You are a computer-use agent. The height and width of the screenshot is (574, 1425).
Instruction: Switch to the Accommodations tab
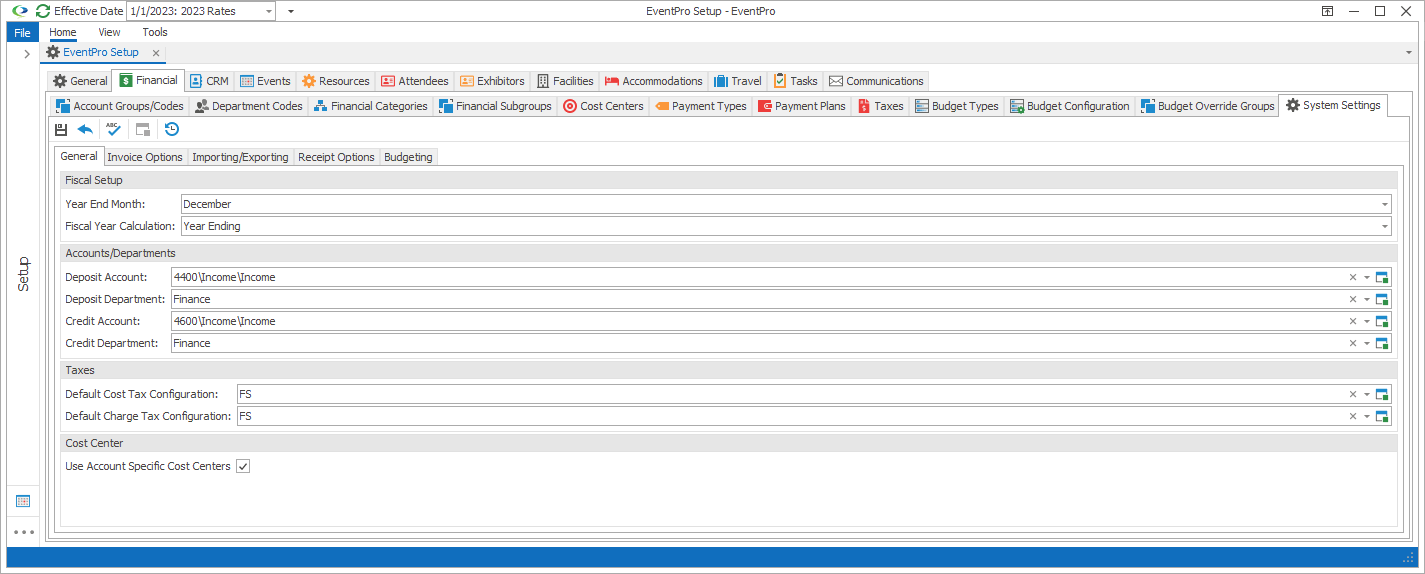point(654,81)
